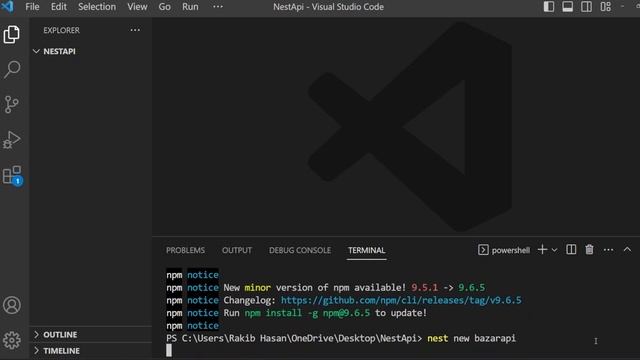The height and width of the screenshot is (360, 640).
Task: Click the EXPLORER panel title
Action: click(x=62, y=30)
